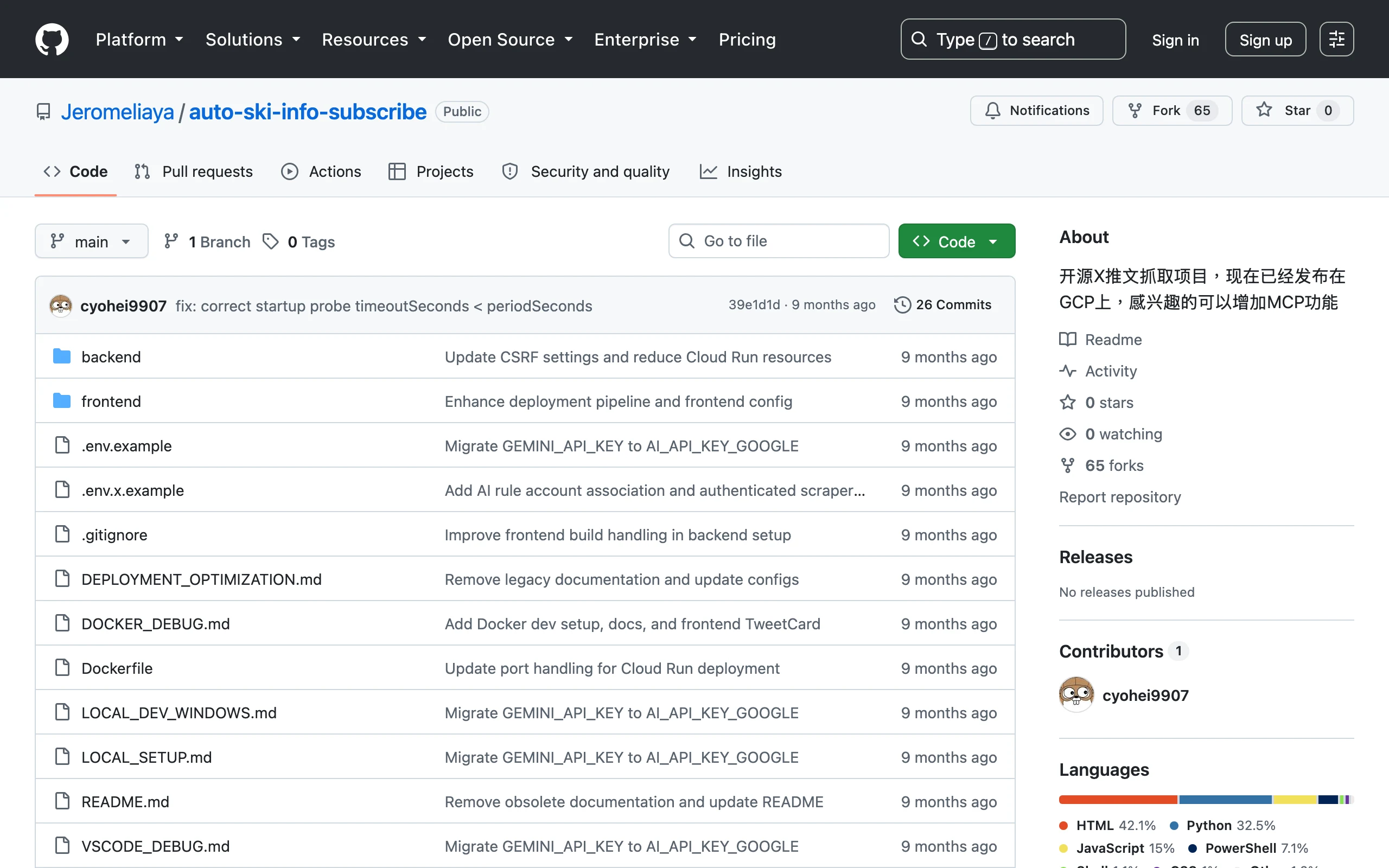Click the file icon for .env.example
Viewport: 1389px width, 868px height.
point(62,445)
